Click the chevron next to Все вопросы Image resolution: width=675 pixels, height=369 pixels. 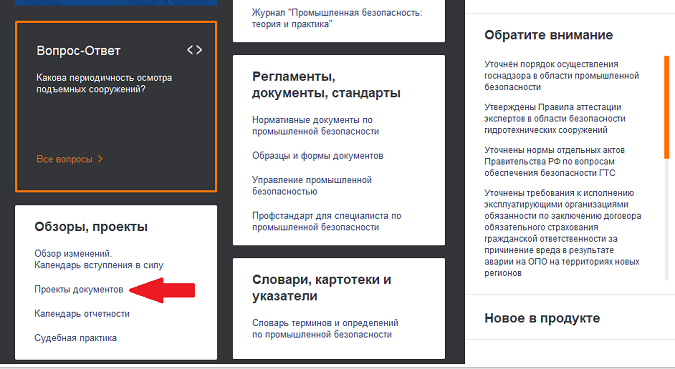[100, 159]
